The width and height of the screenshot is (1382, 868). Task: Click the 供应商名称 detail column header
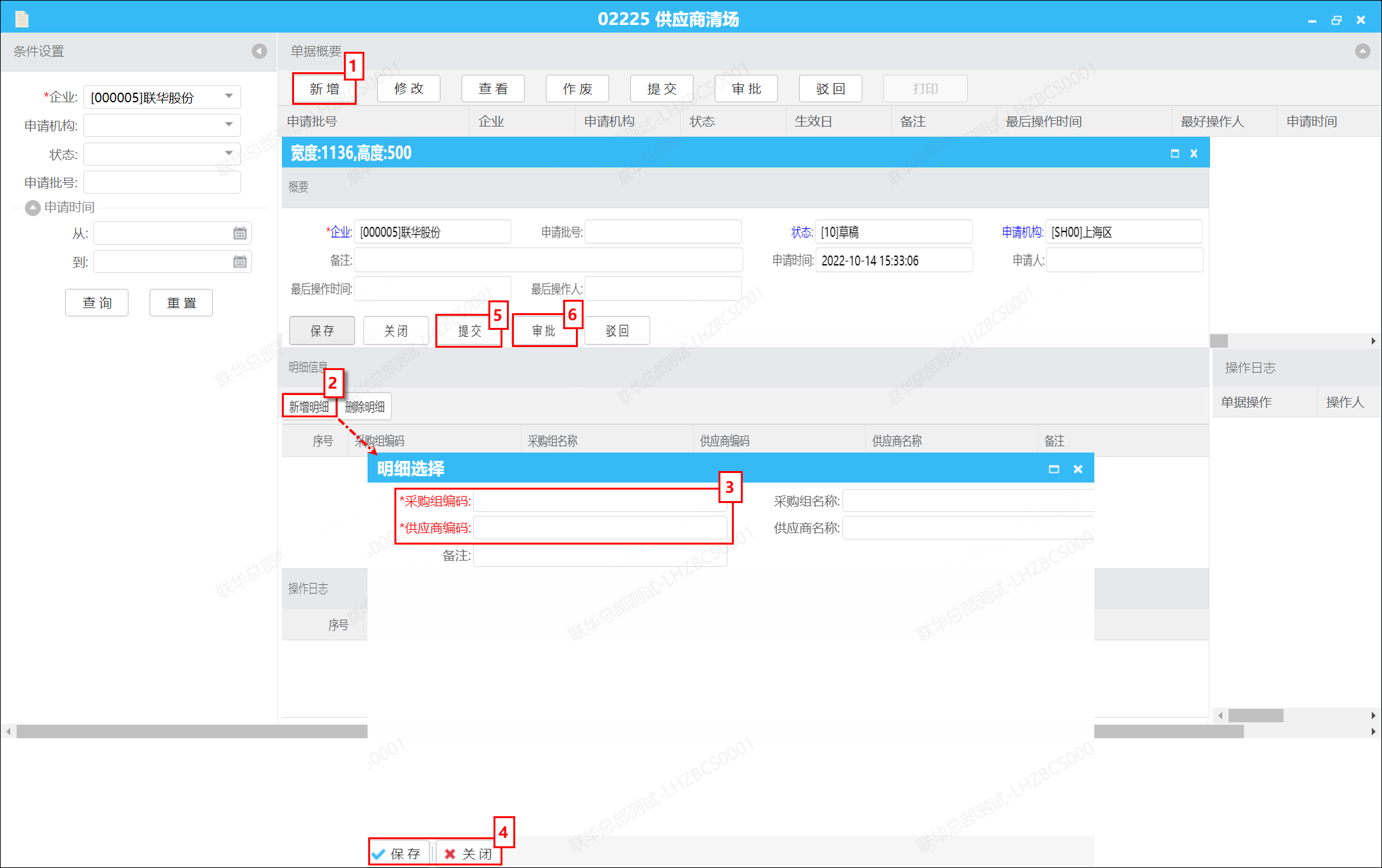(951, 441)
